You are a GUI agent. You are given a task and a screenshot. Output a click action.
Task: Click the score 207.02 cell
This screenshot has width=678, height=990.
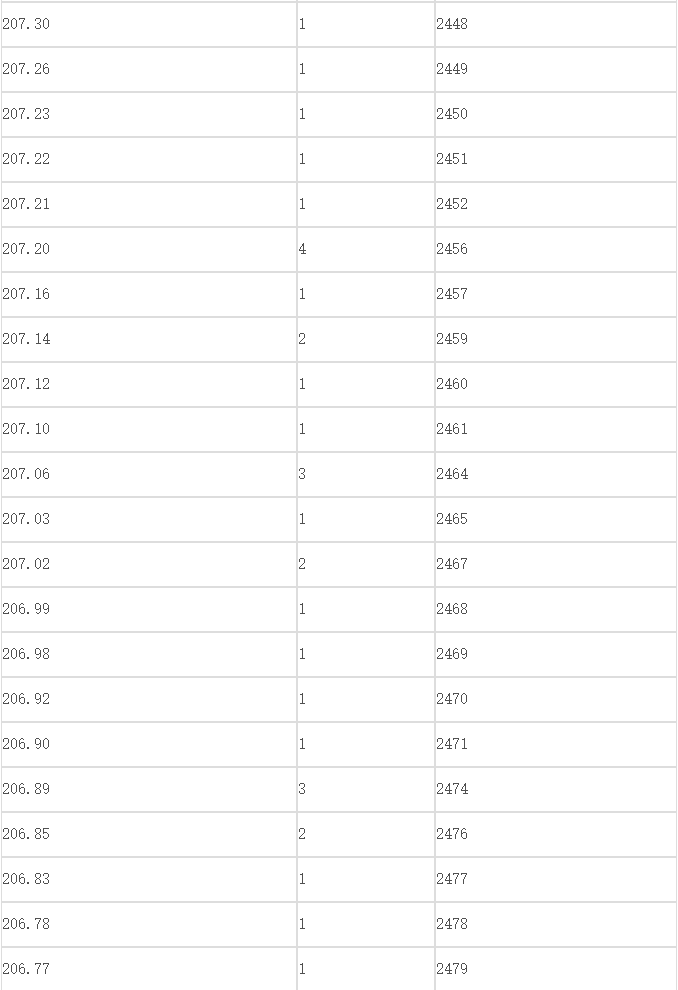(149, 564)
